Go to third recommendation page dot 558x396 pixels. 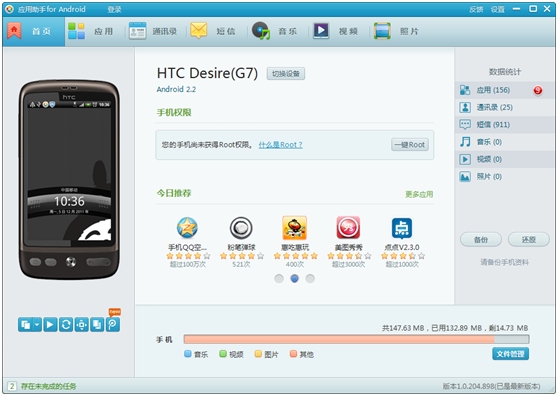(x=310, y=278)
